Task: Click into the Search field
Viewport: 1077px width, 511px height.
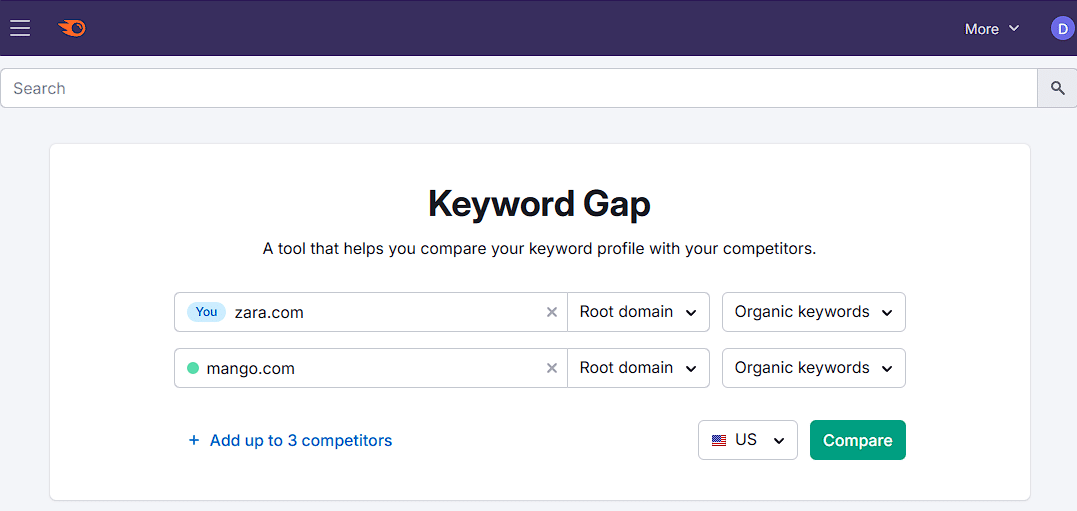Action: click(519, 88)
